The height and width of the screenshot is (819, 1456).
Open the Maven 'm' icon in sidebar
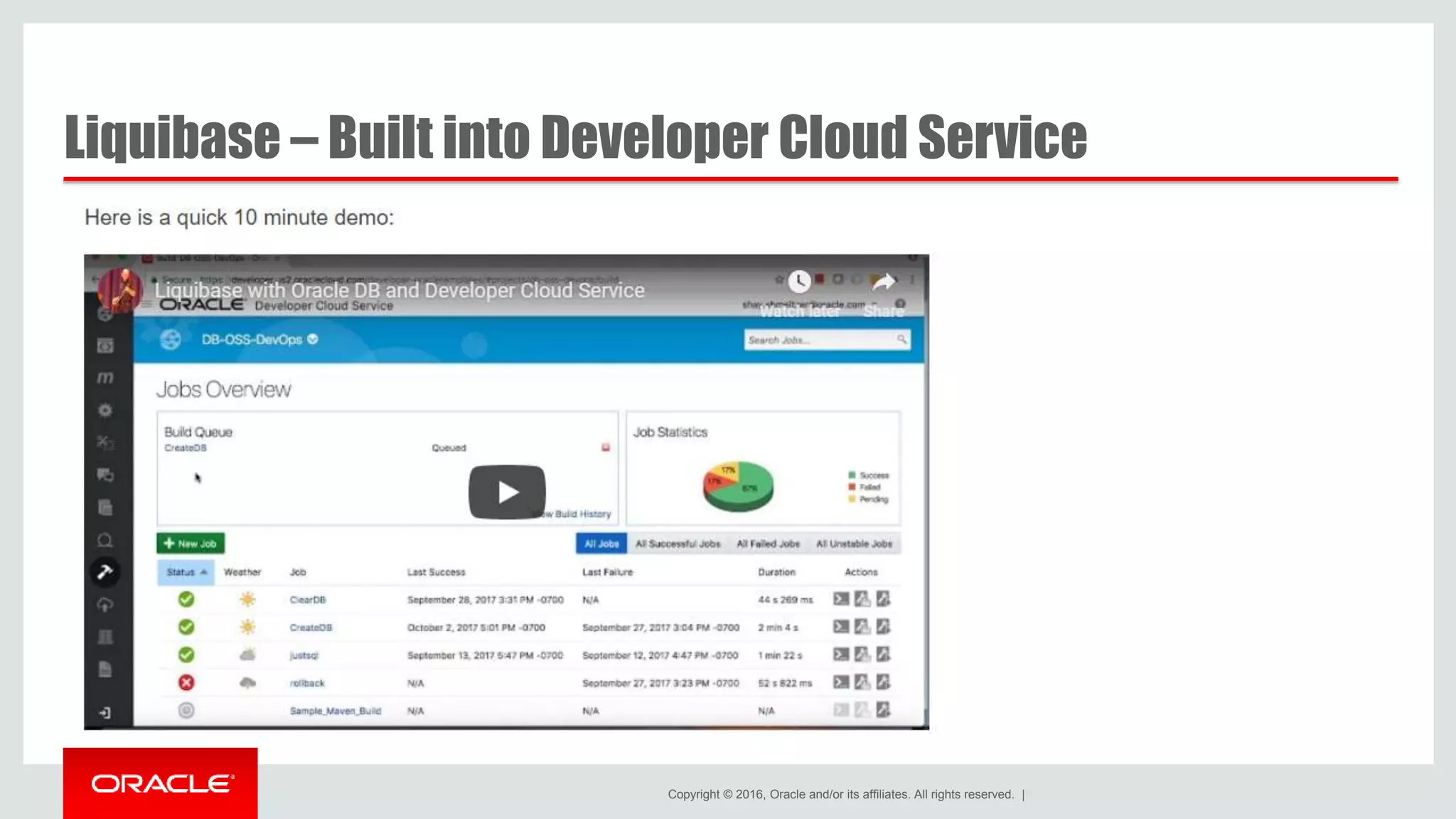(105, 378)
